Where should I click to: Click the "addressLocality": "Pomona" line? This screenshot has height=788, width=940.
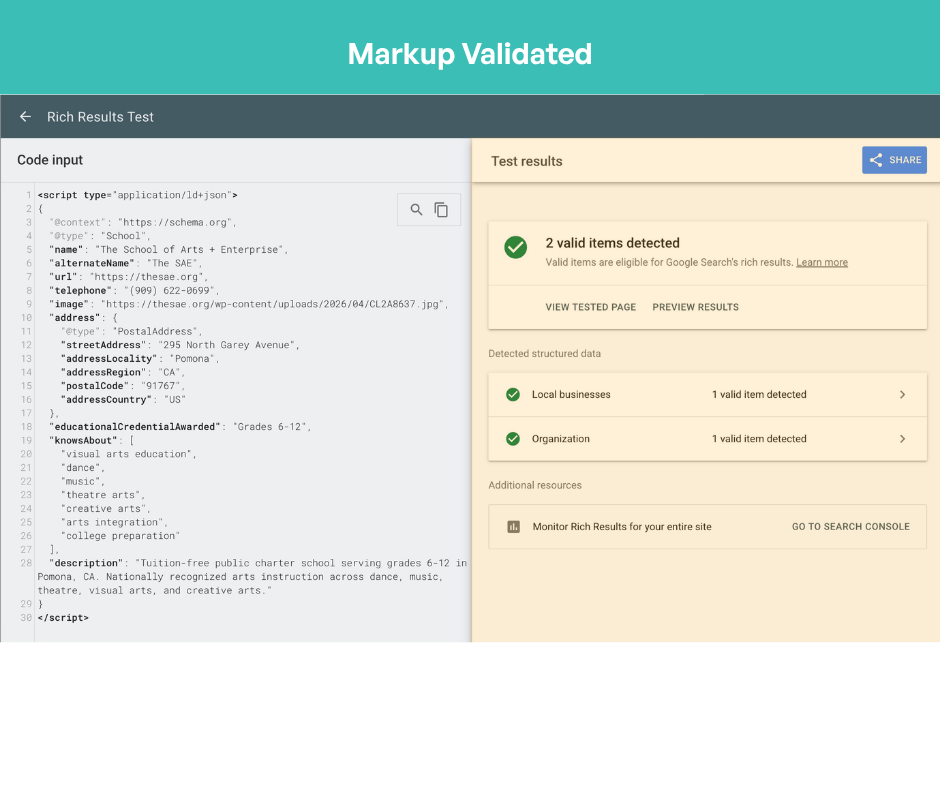[140, 359]
